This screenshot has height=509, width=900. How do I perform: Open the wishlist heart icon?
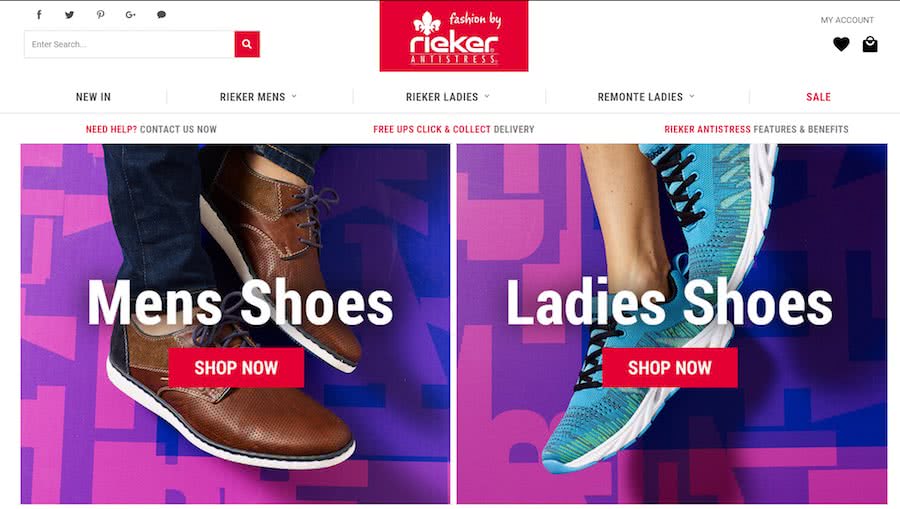[x=841, y=44]
